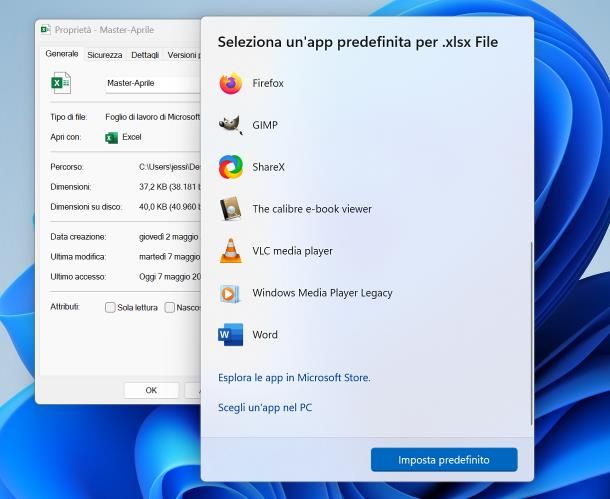610x499 pixels.
Task: Switch to the Sicurezza tab
Action: tap(105, 55)
